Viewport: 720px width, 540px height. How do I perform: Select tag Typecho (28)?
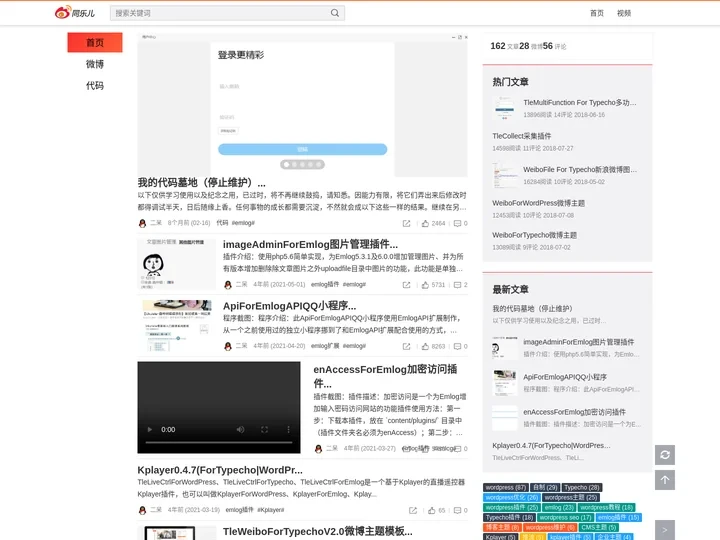point(582,488)
